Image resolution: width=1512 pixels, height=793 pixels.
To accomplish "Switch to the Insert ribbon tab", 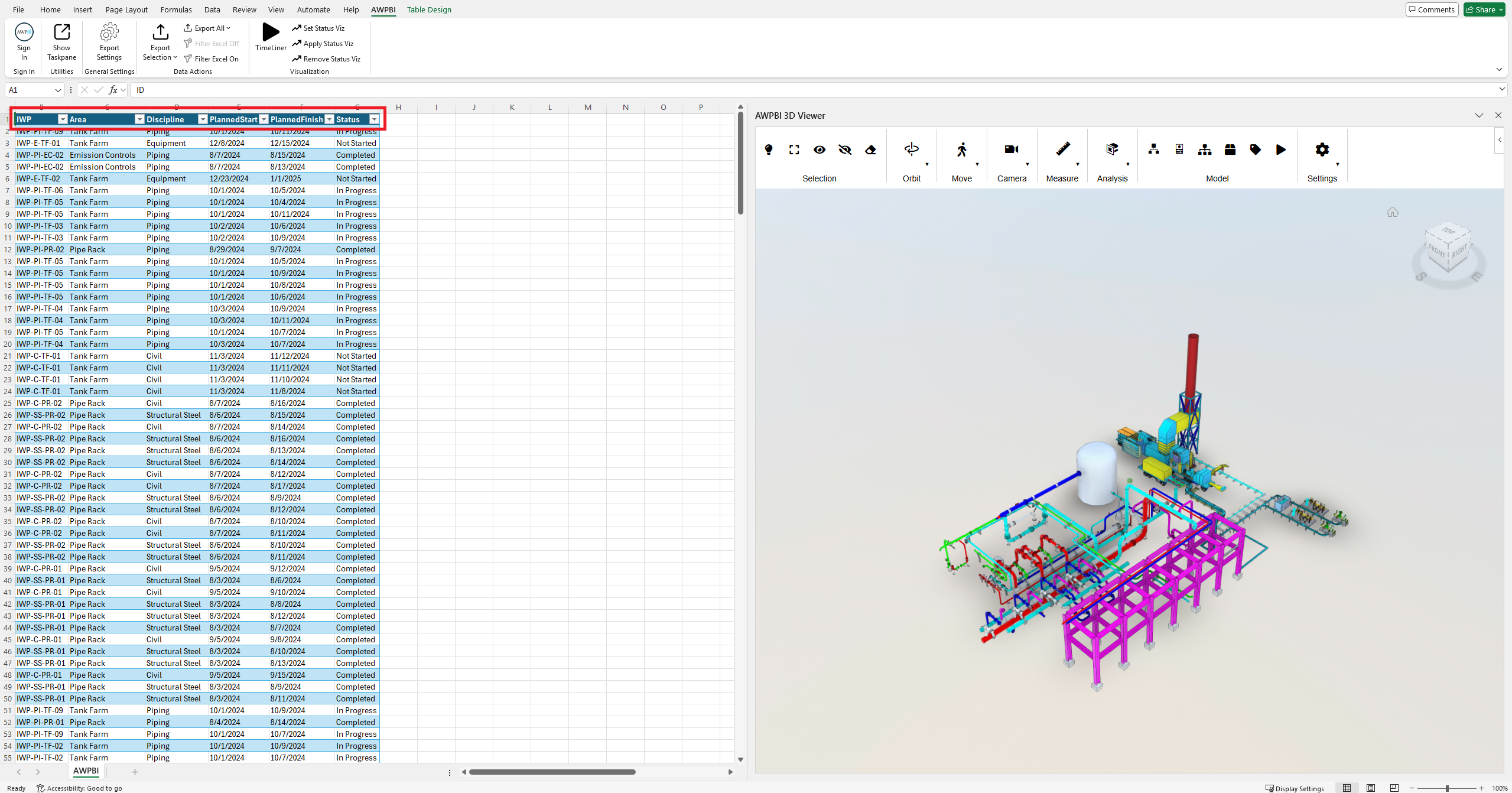I will pyautogui.click(x=83, y=9).
